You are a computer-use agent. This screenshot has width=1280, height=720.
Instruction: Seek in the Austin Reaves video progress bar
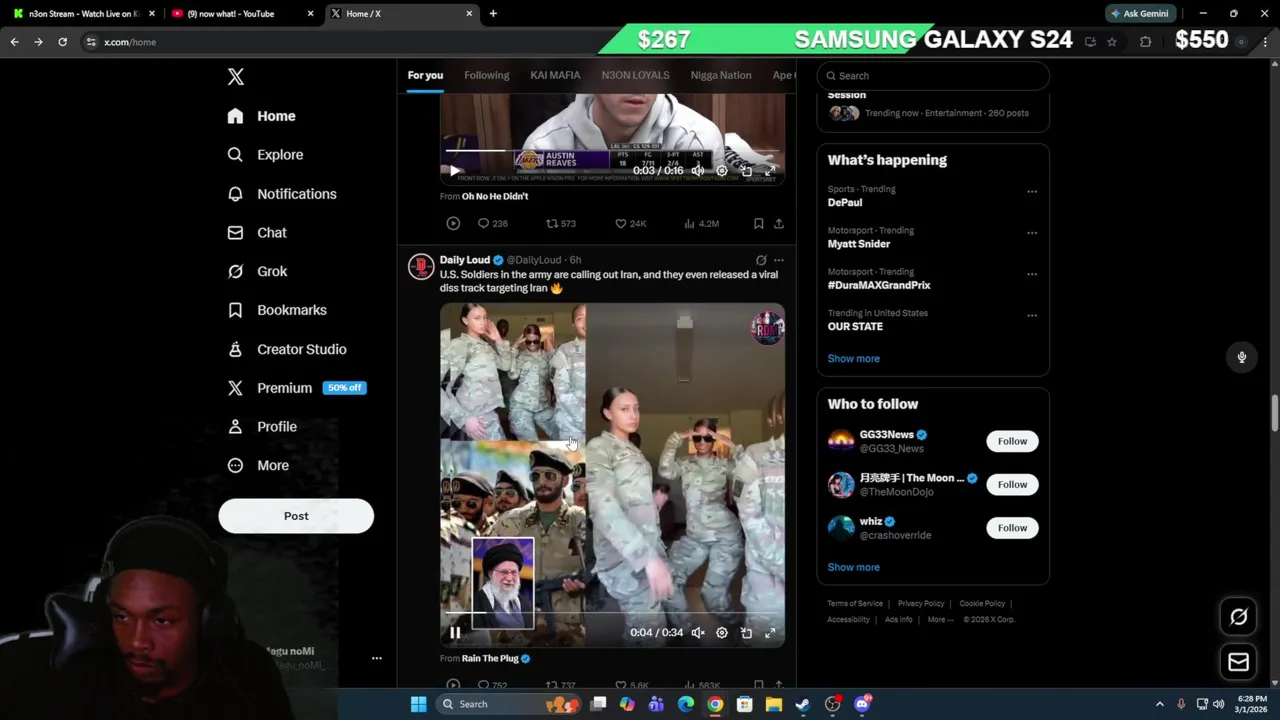coord(612,151)
